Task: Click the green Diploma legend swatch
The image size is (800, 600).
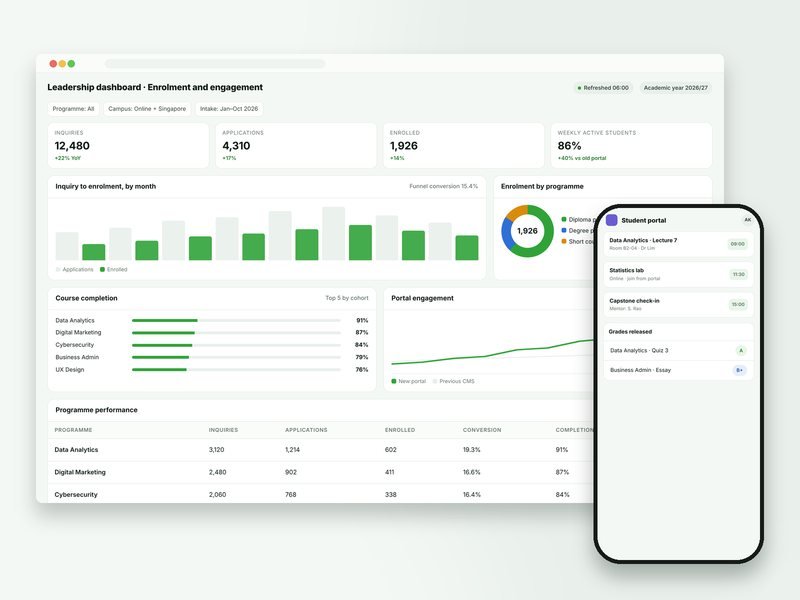Action: [564, 219]
